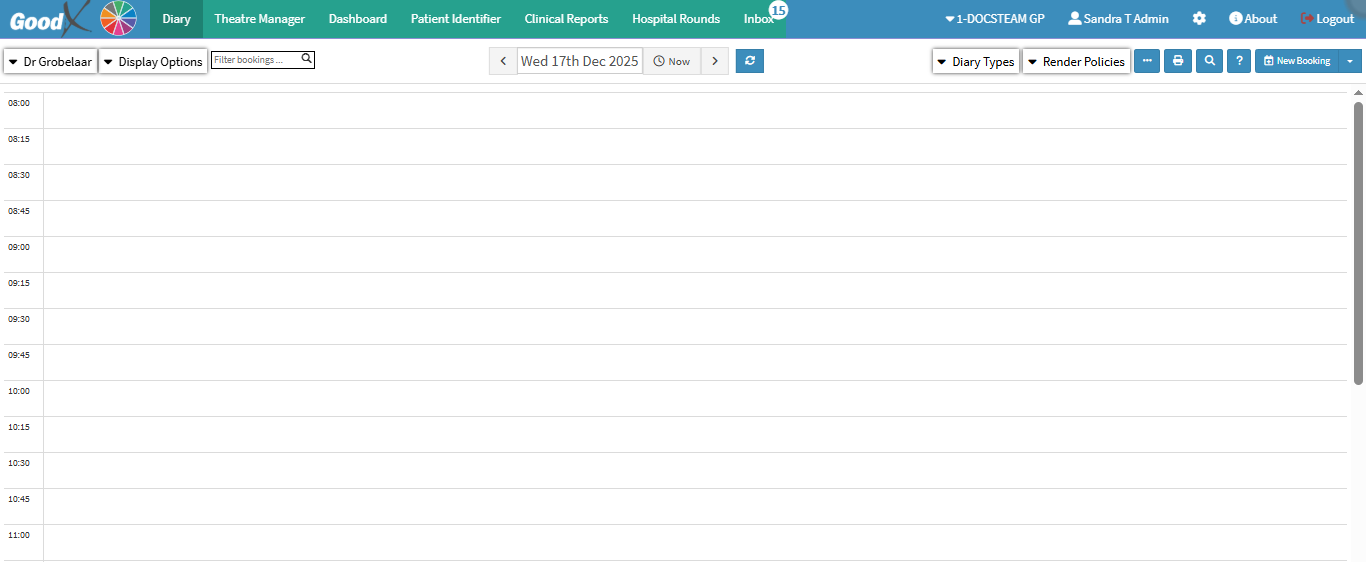This screenshot has width=1366, height=562.
Task: Click the Filter bookings input field
Action: (256, 60)
